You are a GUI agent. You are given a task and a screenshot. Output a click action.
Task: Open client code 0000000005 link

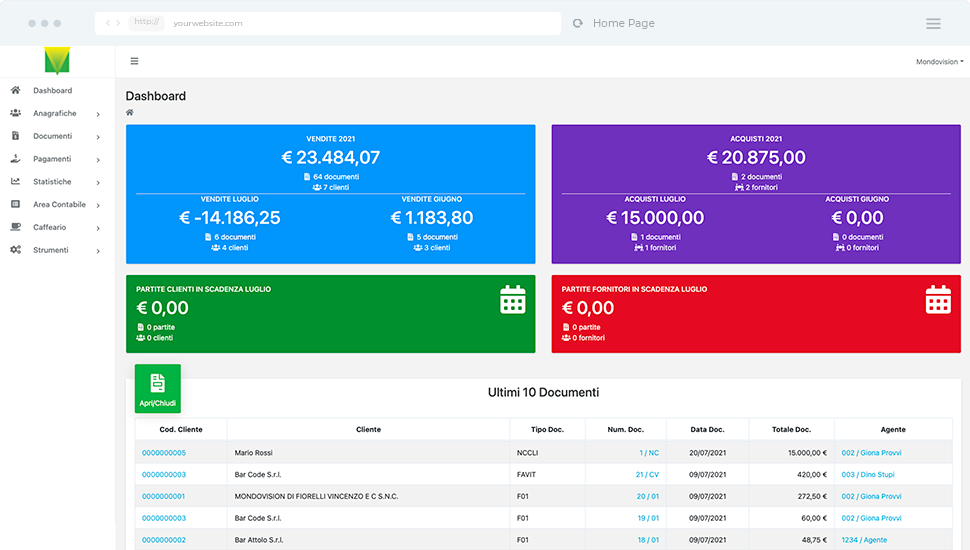click(164, 453)
